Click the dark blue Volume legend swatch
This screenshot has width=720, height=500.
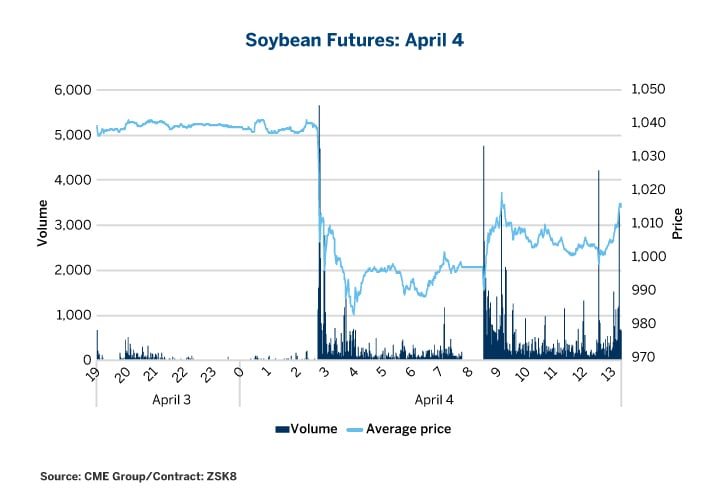pyautogui.click(x=281, y=429)
